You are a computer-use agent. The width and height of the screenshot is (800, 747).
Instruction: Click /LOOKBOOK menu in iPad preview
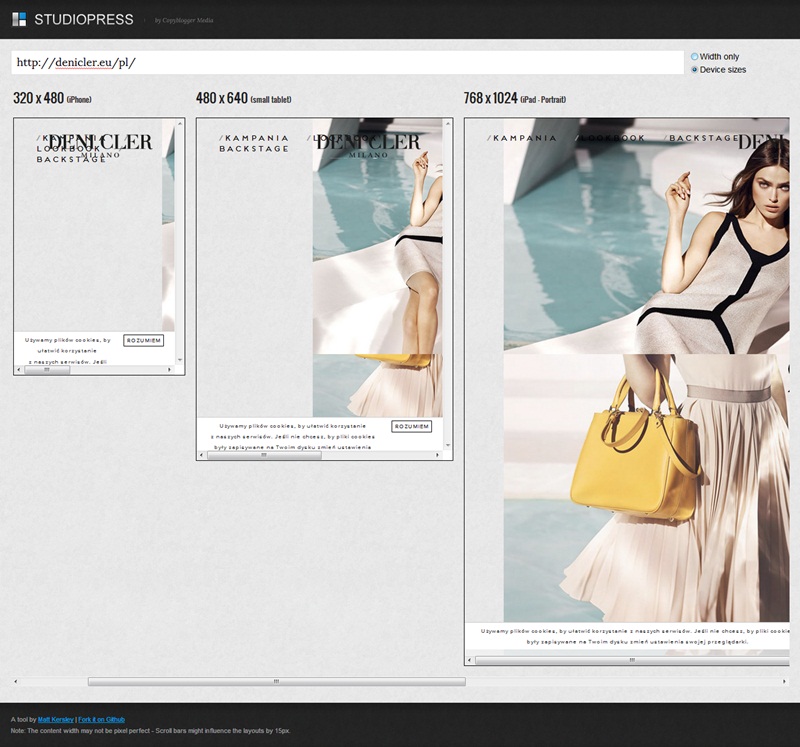point(610,138)
